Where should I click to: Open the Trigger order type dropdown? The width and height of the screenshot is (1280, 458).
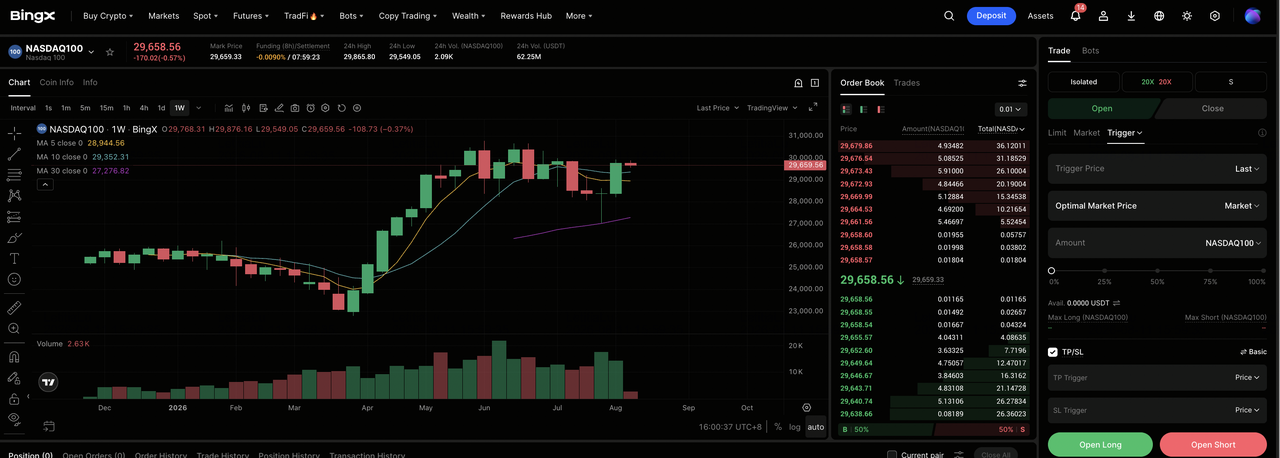point(1124,132)
